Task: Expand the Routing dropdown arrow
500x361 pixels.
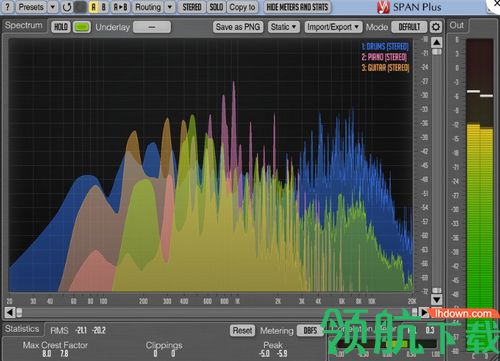Action: [x=170, y=7]
